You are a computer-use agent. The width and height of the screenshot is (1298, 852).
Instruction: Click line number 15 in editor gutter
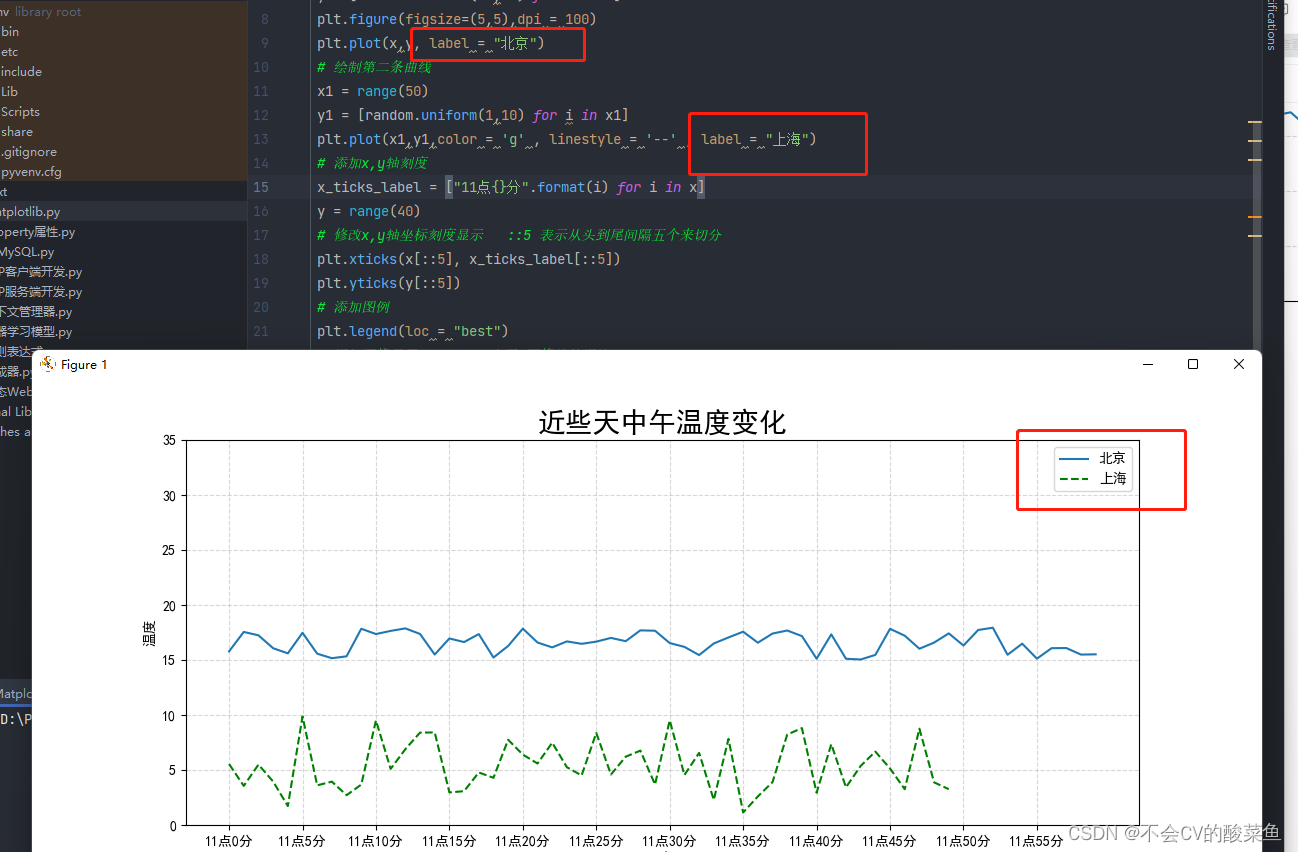coord(260,187)
